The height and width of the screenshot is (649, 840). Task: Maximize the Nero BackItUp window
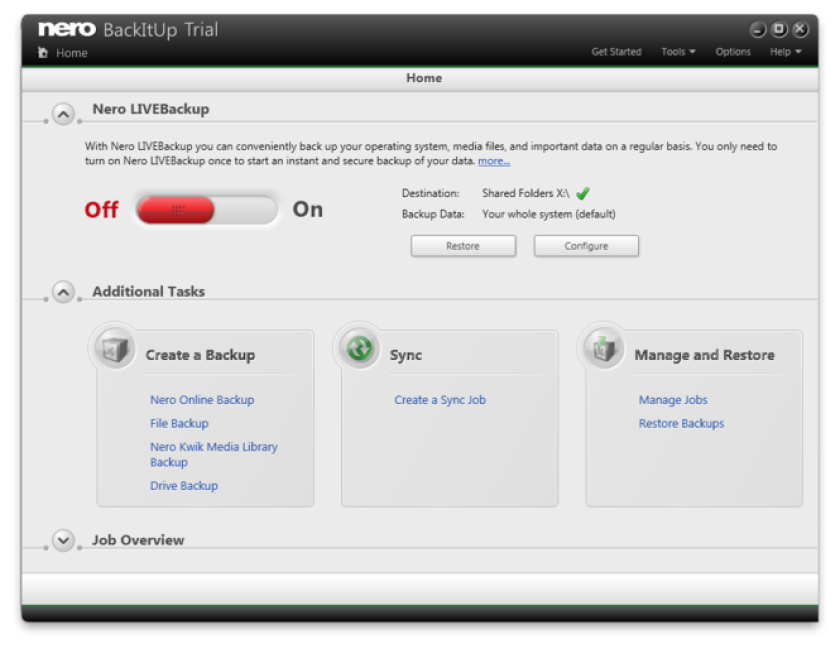pos(779,29)
